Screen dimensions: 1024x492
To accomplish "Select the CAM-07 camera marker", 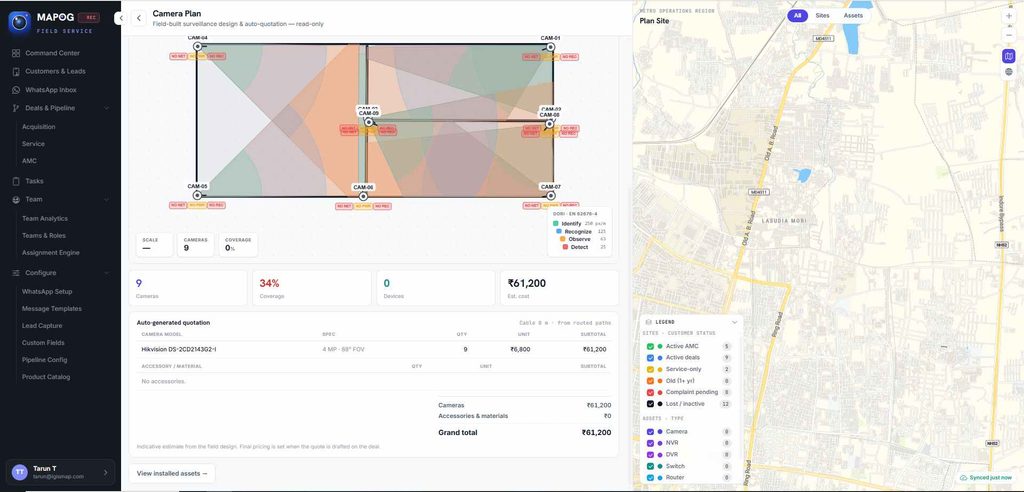I will [551, 195].
